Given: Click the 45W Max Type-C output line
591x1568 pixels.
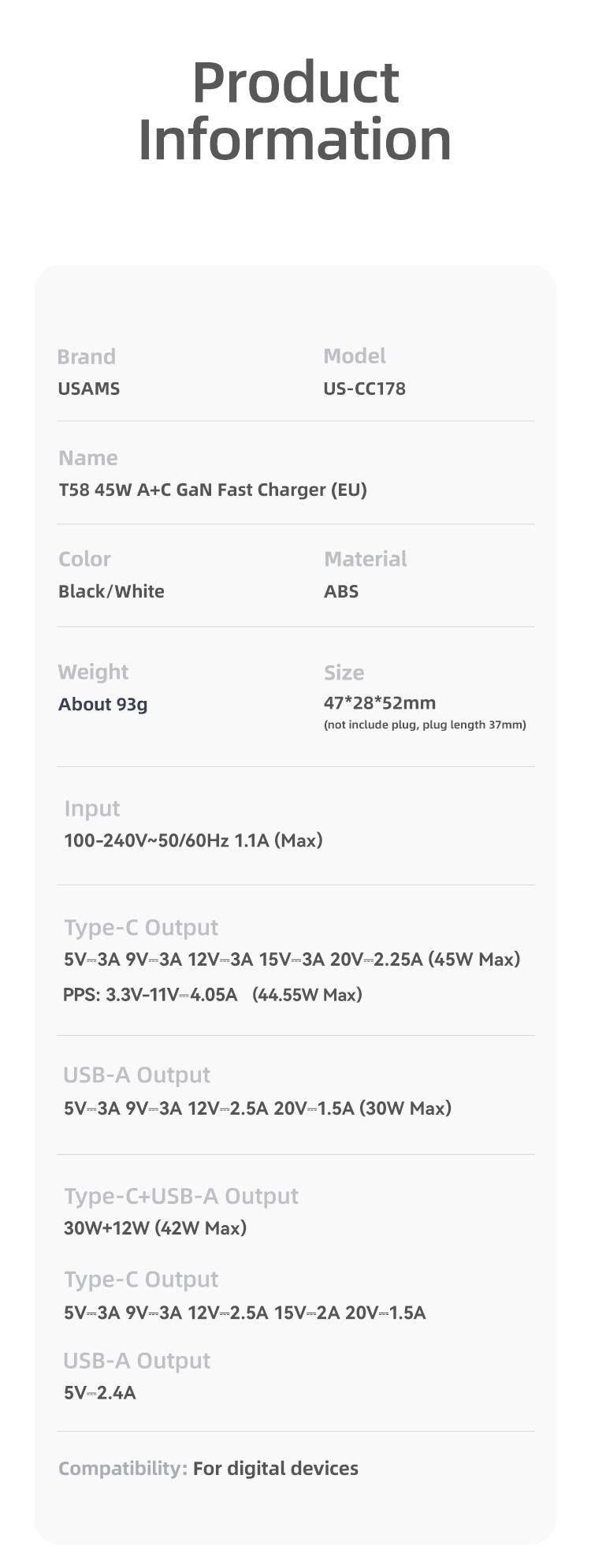Looking at the screenshot, I should point(292,959).
